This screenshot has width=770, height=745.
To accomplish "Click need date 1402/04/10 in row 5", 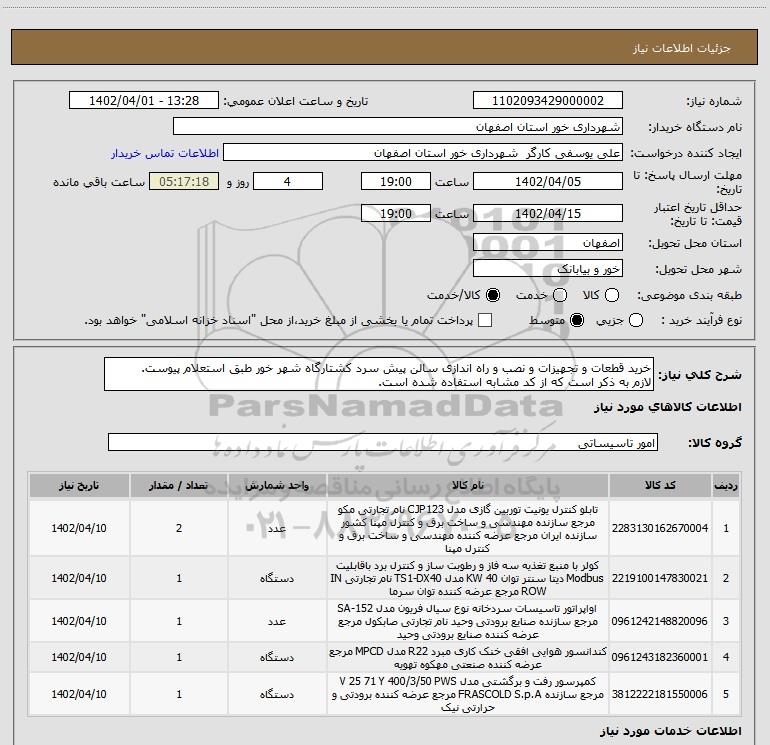I will 79,694.
